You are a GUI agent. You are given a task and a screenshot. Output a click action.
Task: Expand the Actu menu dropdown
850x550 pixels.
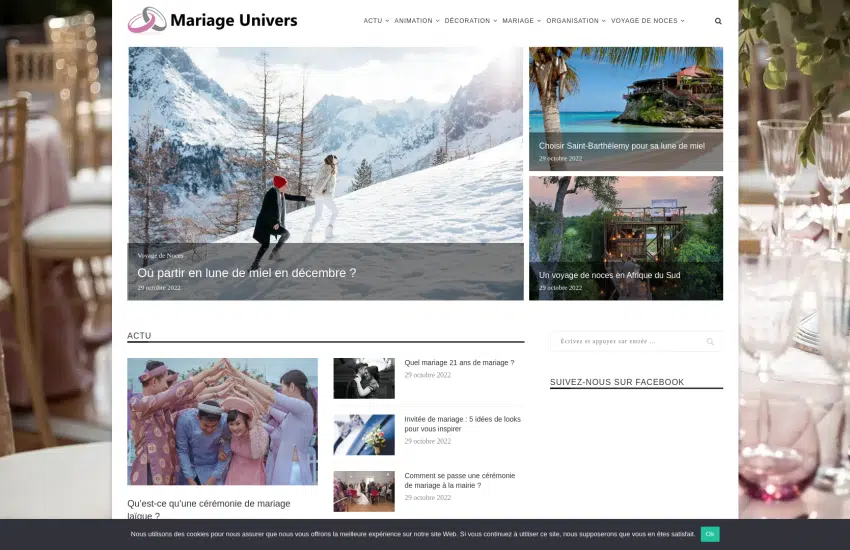[375, 21]
